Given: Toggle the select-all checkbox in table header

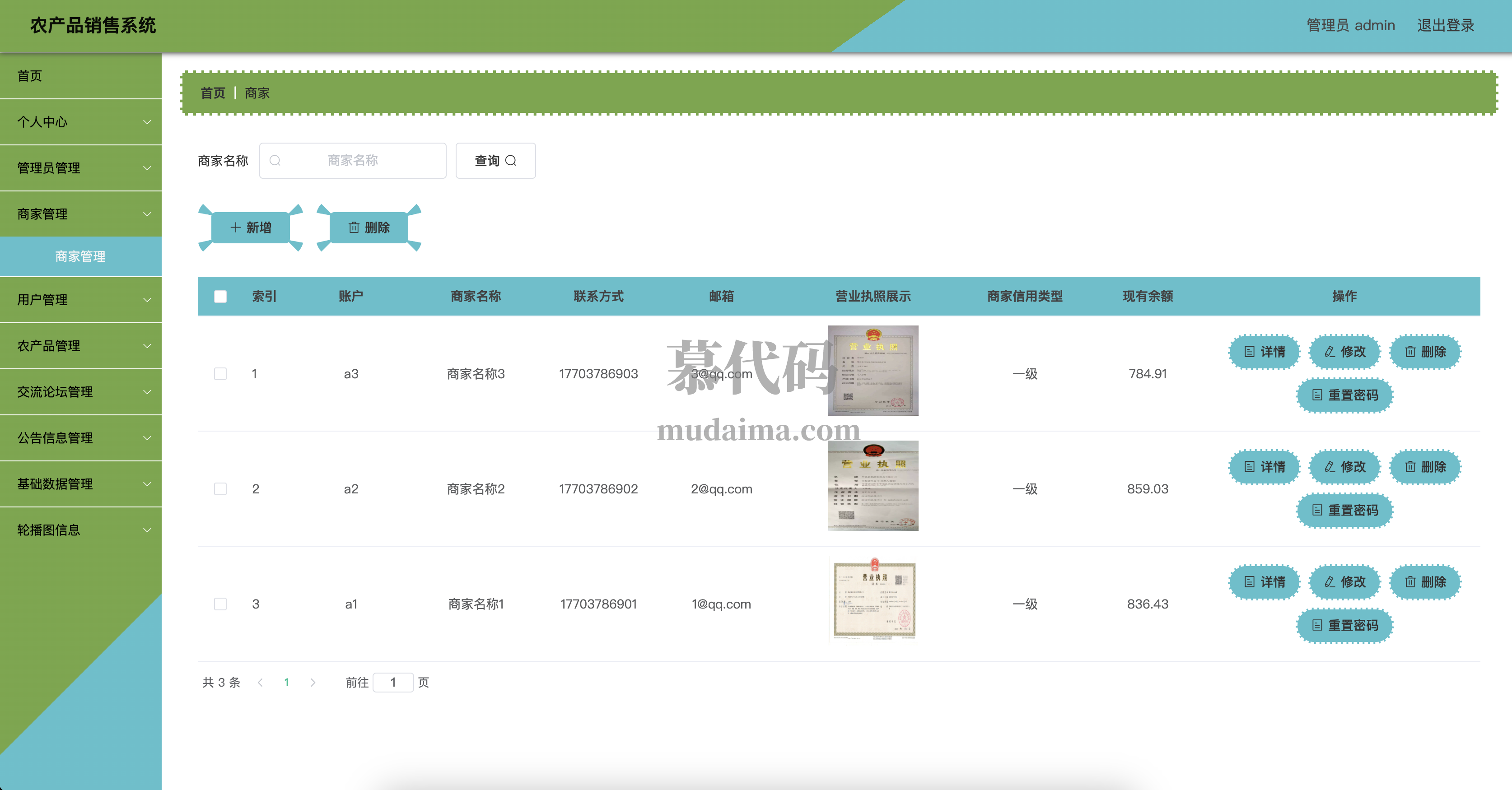Looking at the screenshot, I should coord(220,297).
